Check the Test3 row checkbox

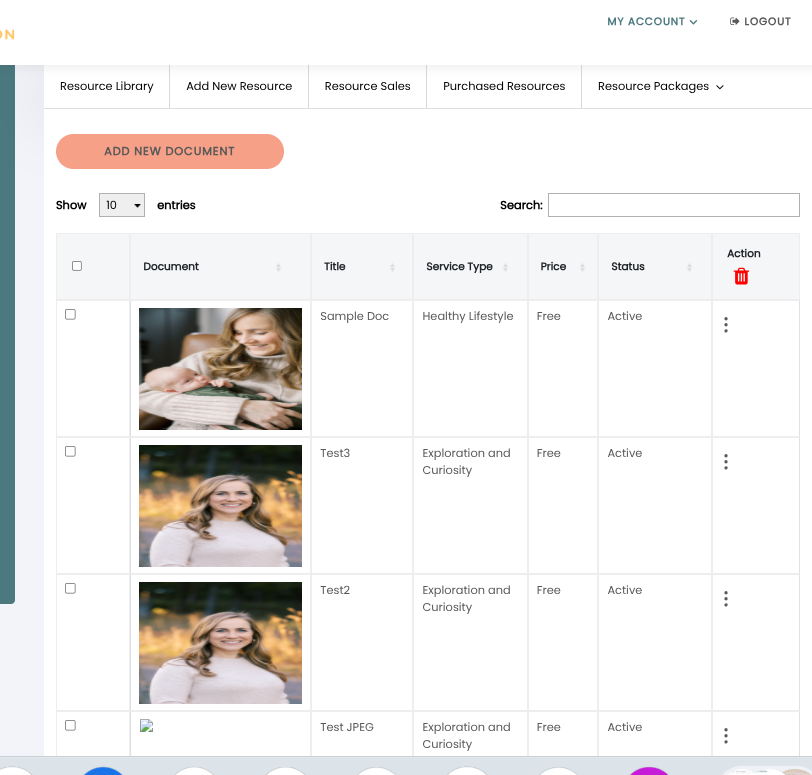tap(70, 451)
